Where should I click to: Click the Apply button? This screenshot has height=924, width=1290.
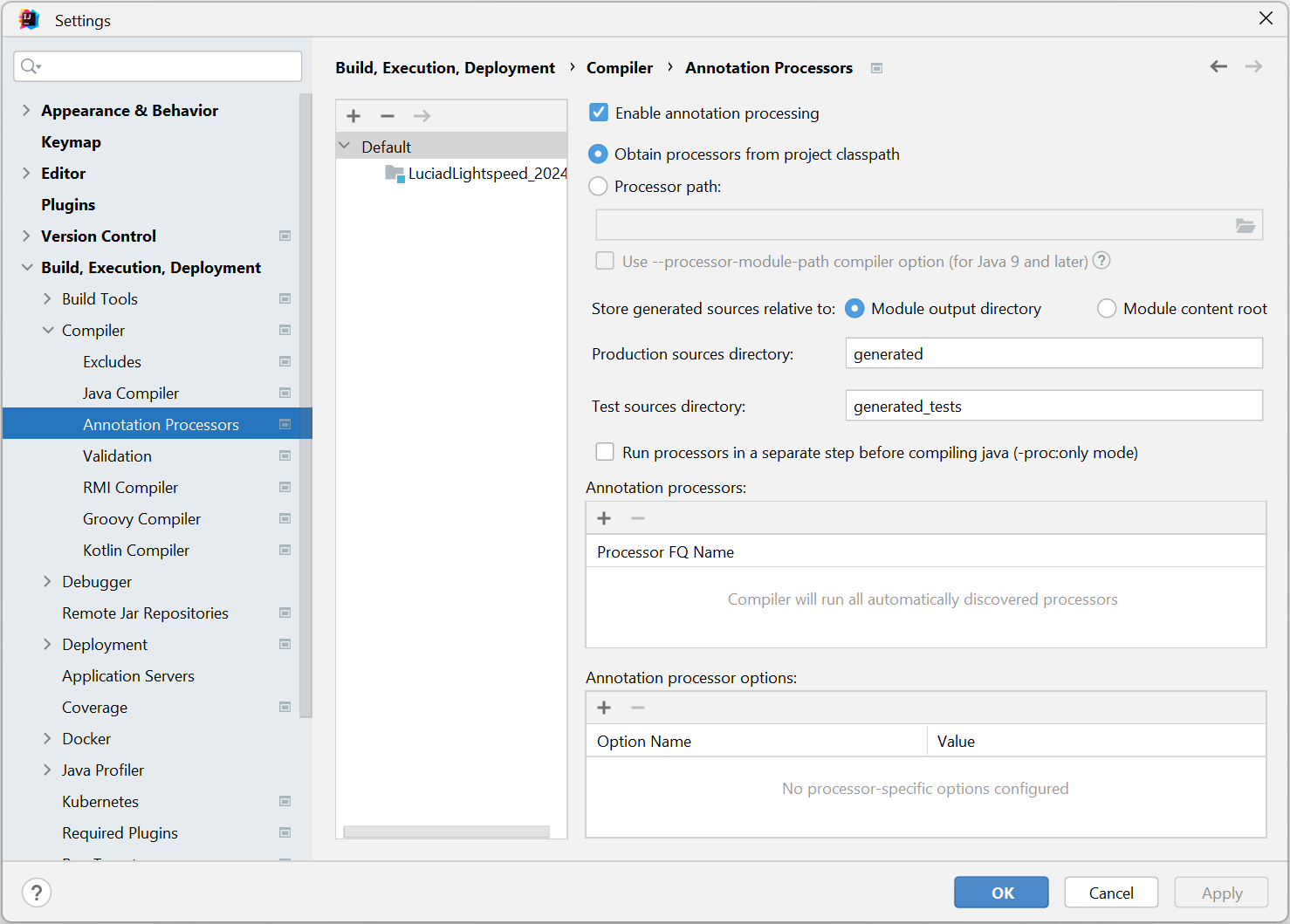pyautogui.click(x=1221, y=893)
